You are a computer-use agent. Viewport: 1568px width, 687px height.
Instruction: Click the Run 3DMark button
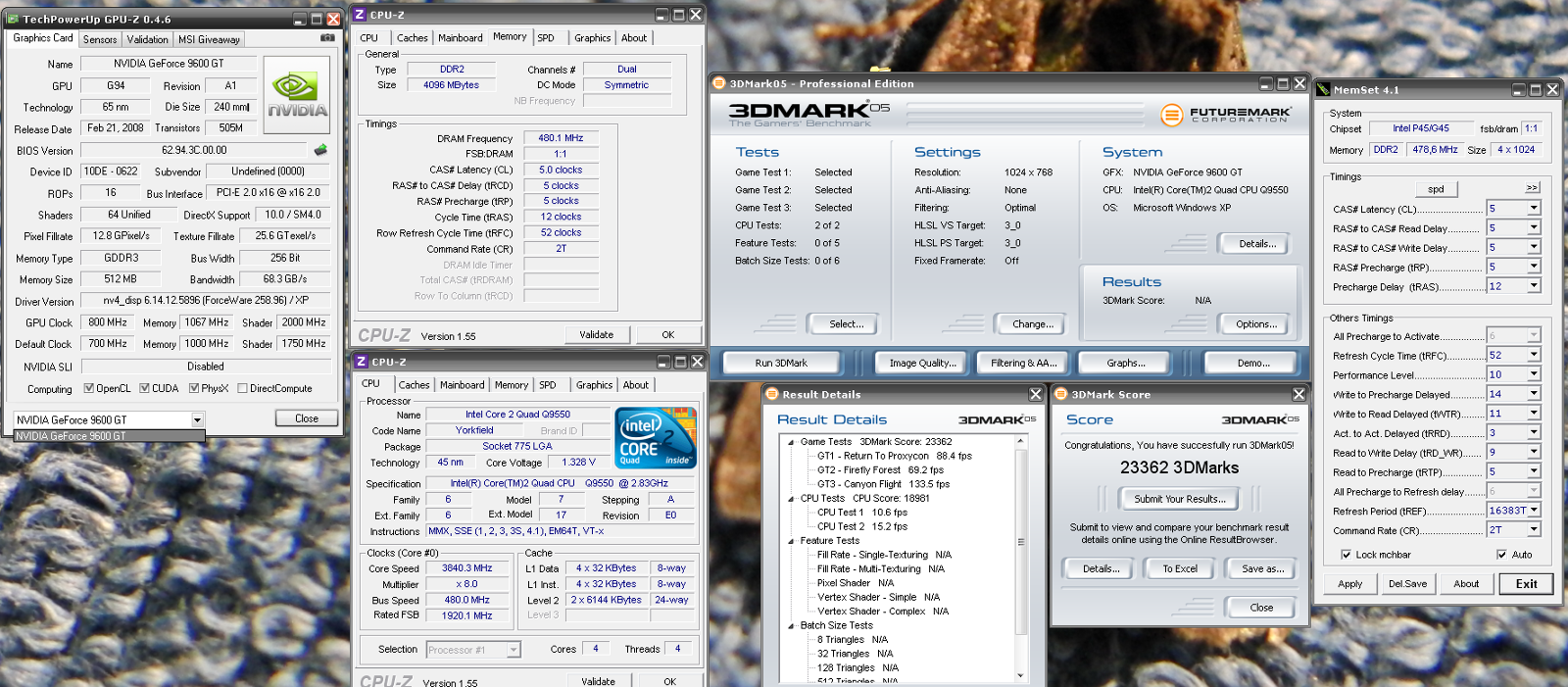[781, 363]
